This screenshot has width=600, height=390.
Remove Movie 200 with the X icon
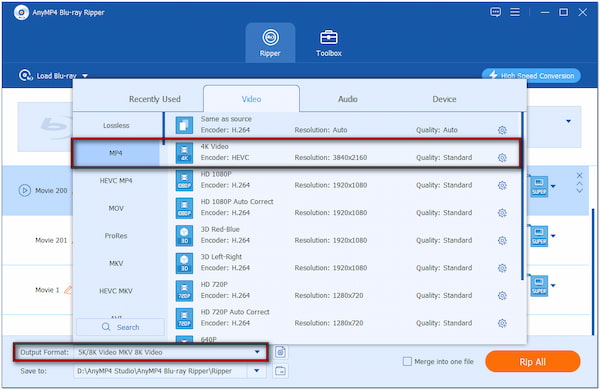click(x=579, y=175)
